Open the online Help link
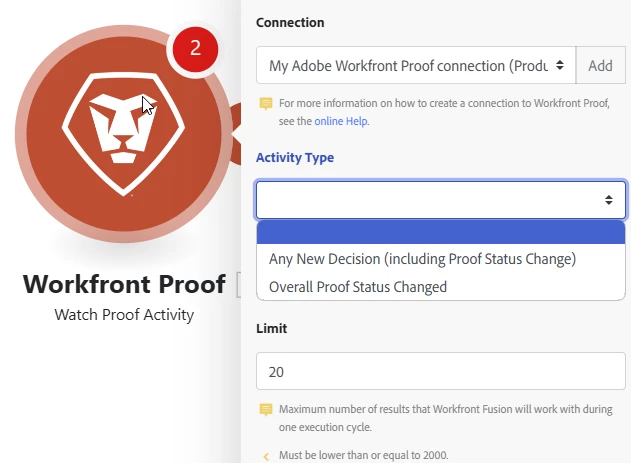Screen dimensions: 631x463 coord(340,121)
